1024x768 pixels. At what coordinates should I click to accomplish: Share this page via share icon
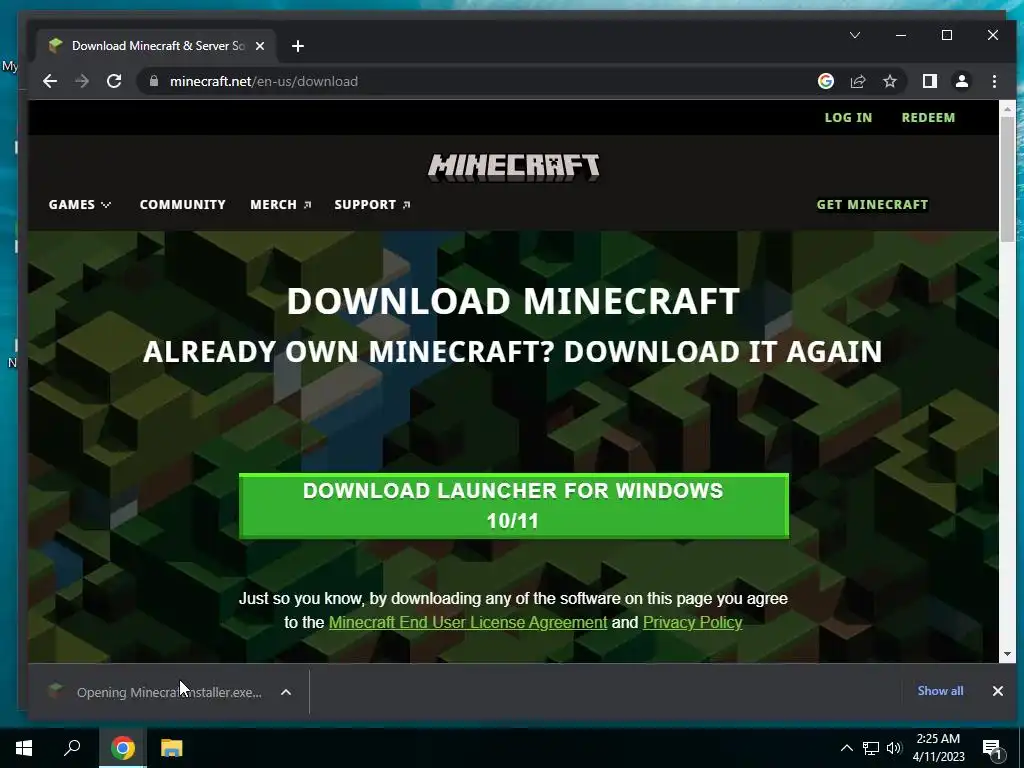coord(857,81)
